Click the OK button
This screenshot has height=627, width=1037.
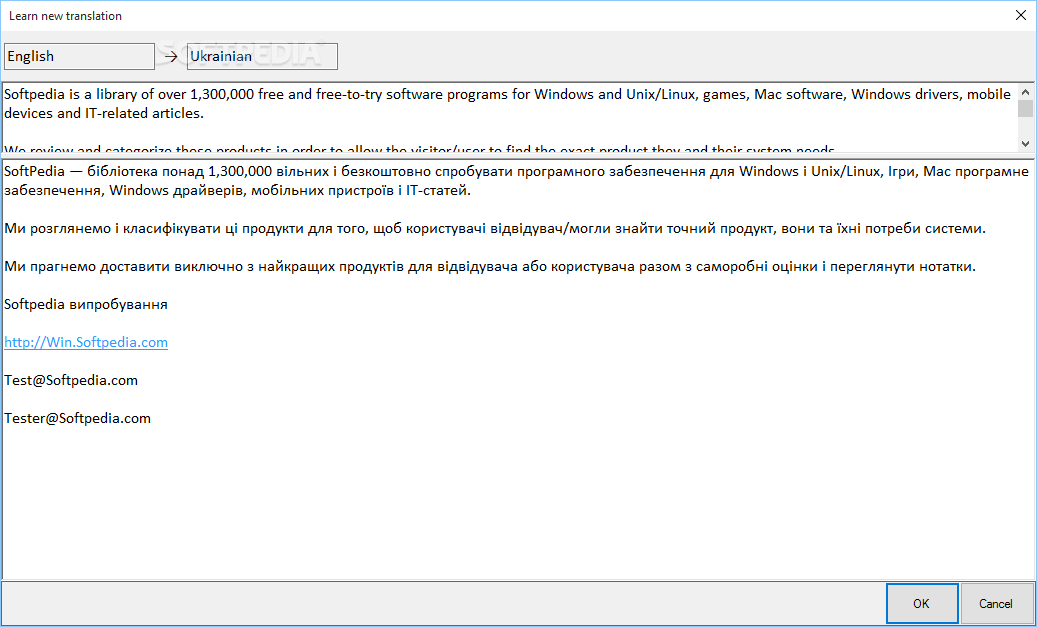tap(922, 603)
